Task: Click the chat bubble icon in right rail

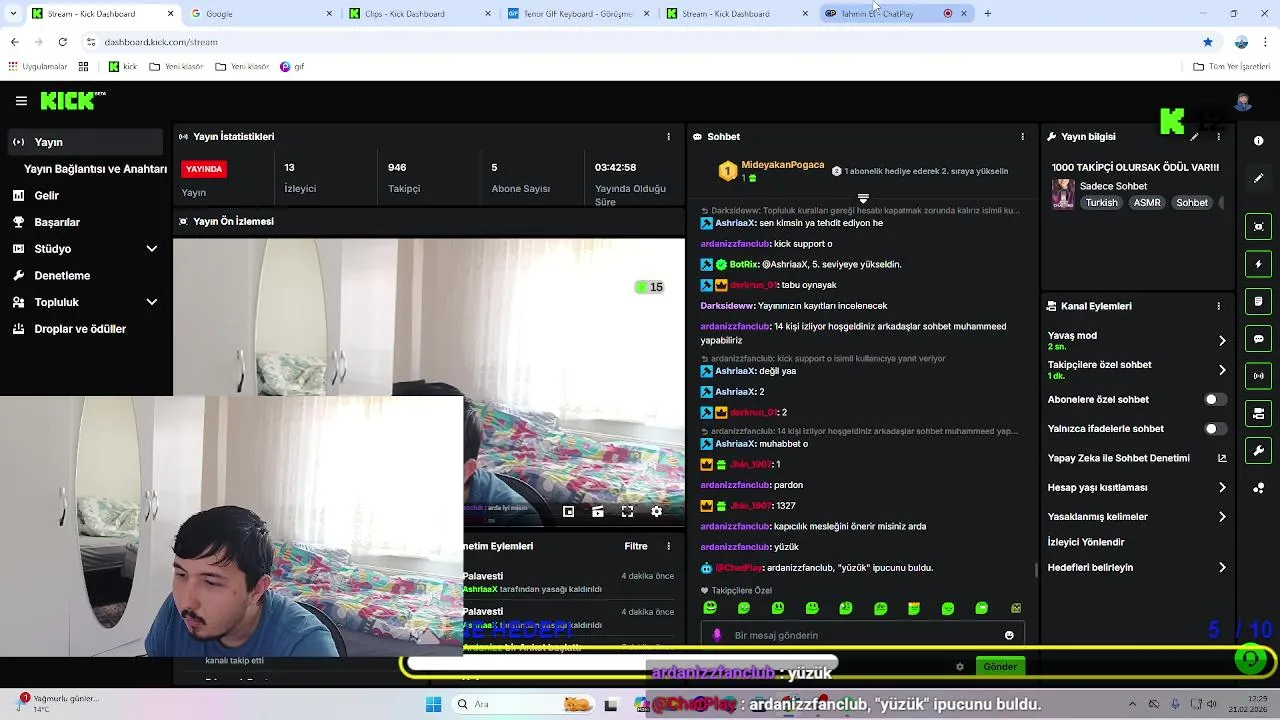Action: 1259,339
